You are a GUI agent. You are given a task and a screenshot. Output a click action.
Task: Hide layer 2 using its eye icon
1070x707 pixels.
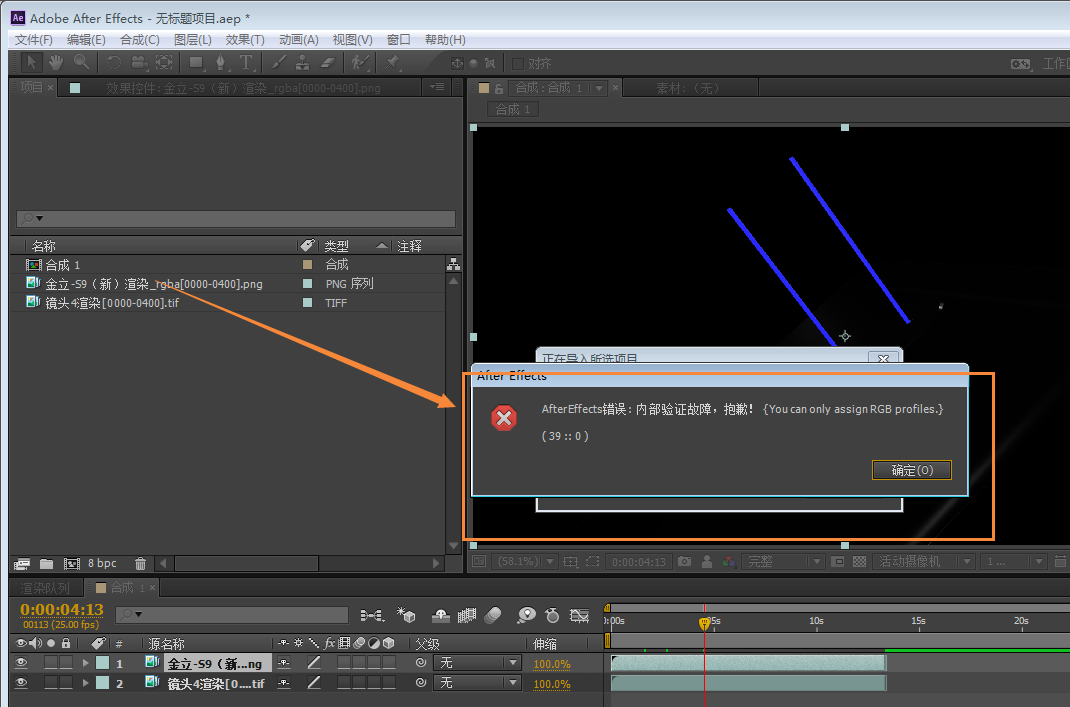[x=21, y=682]
